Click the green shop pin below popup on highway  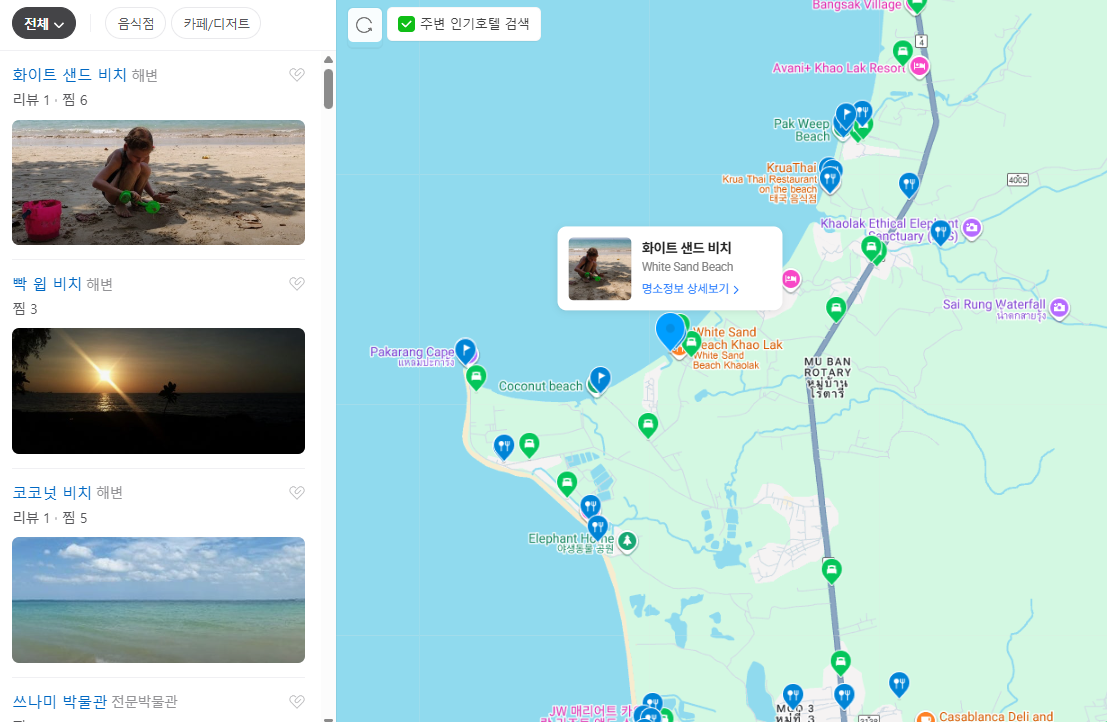click(x=836, y=308)
